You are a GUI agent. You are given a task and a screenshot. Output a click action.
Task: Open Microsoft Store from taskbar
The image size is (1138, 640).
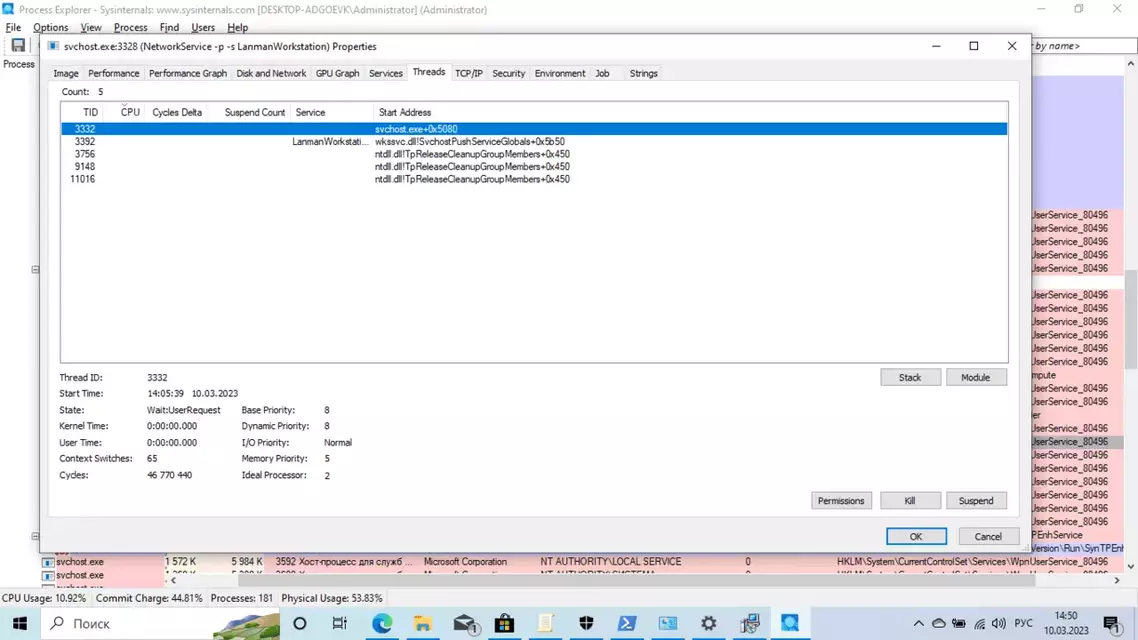pos(504,623)
